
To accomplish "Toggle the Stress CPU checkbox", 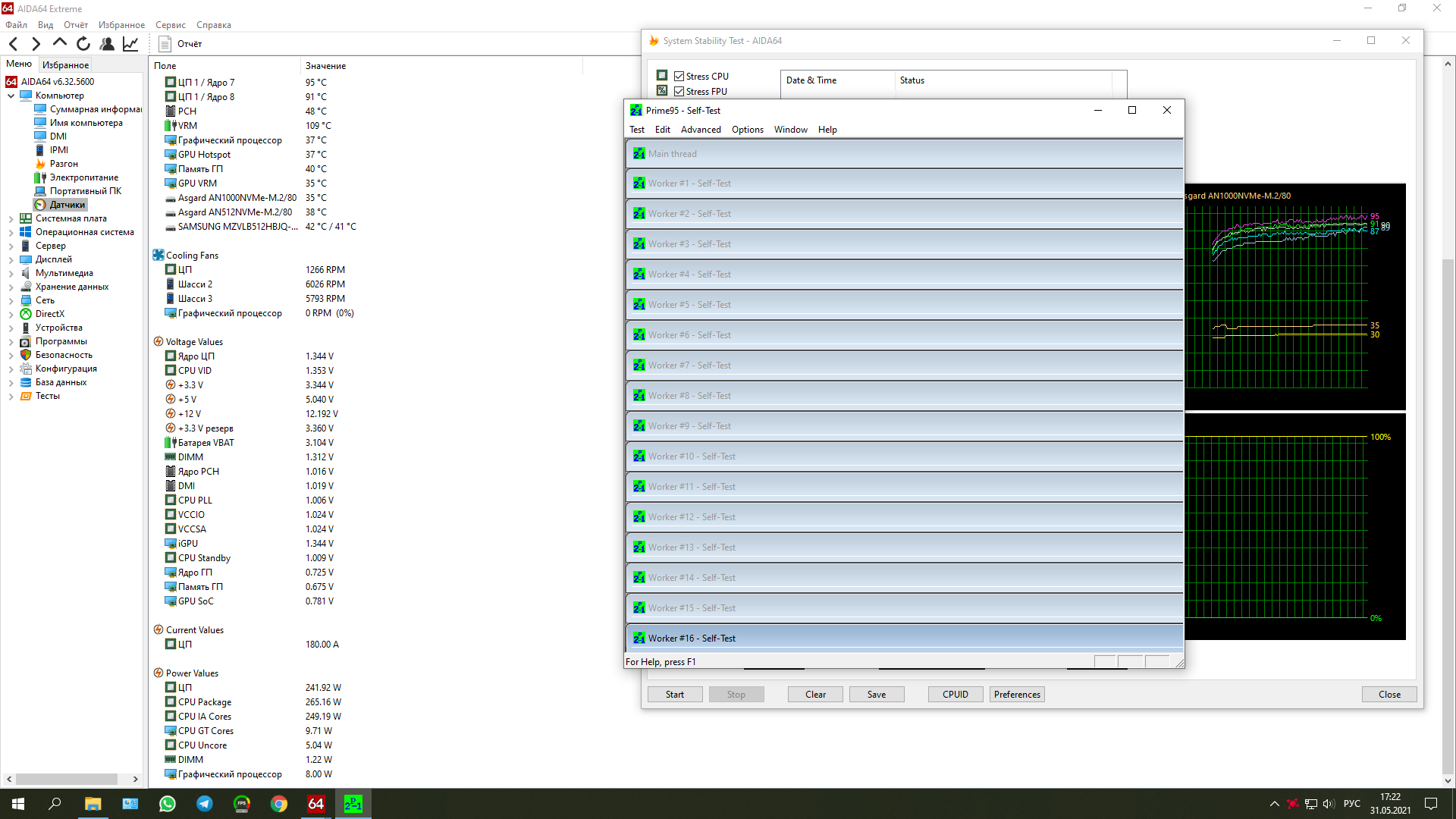I will coord(679,77).
